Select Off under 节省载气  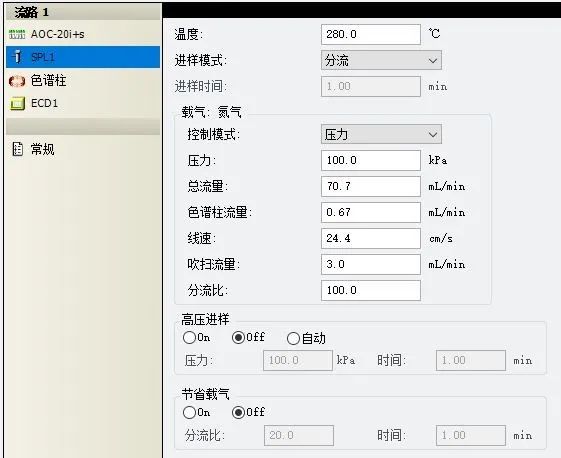[x=238, y=413]
